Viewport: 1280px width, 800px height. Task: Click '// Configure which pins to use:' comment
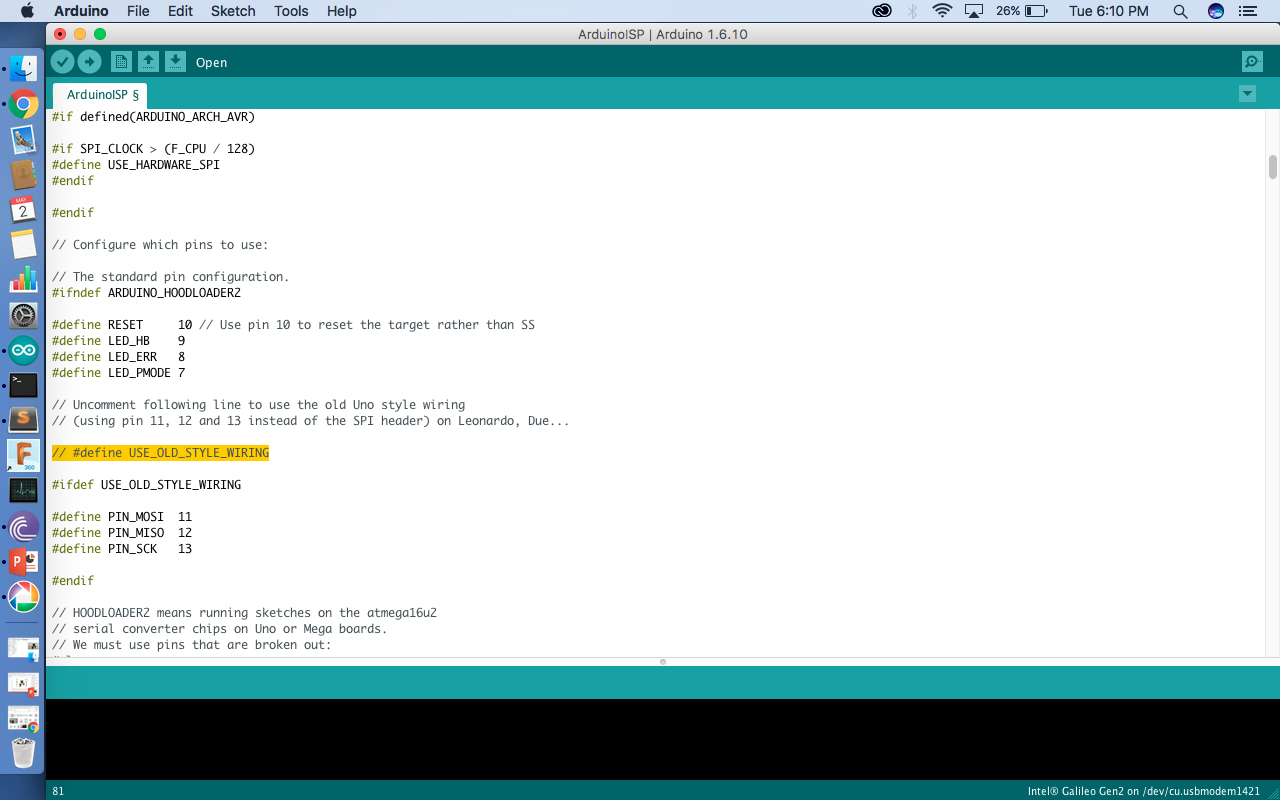160,245
